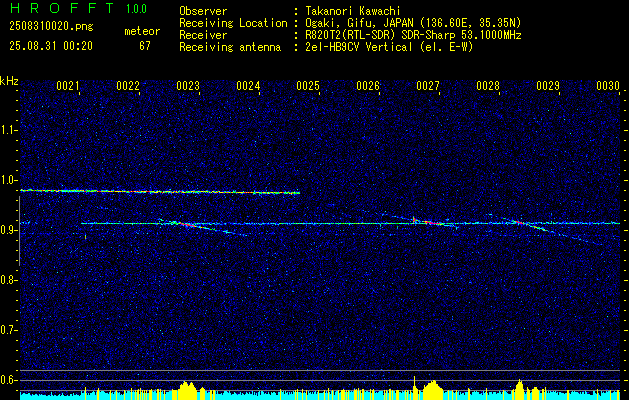Click the HROFFT title text
This screenshot has width=629, height=400.
click(62, 8)
